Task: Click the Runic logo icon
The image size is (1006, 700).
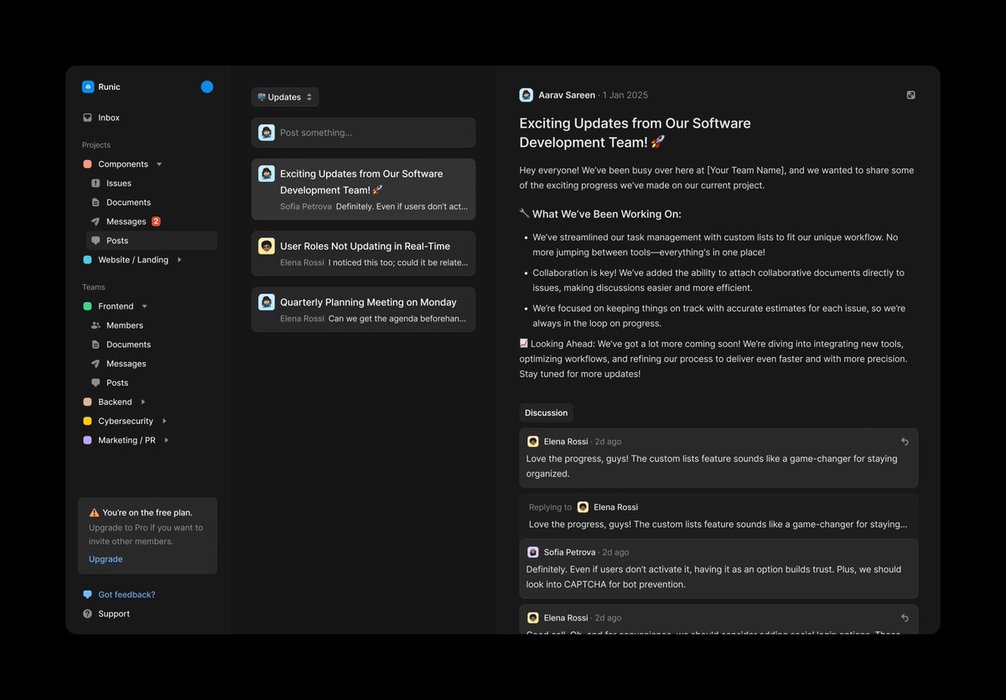Action: pos(88,87)
